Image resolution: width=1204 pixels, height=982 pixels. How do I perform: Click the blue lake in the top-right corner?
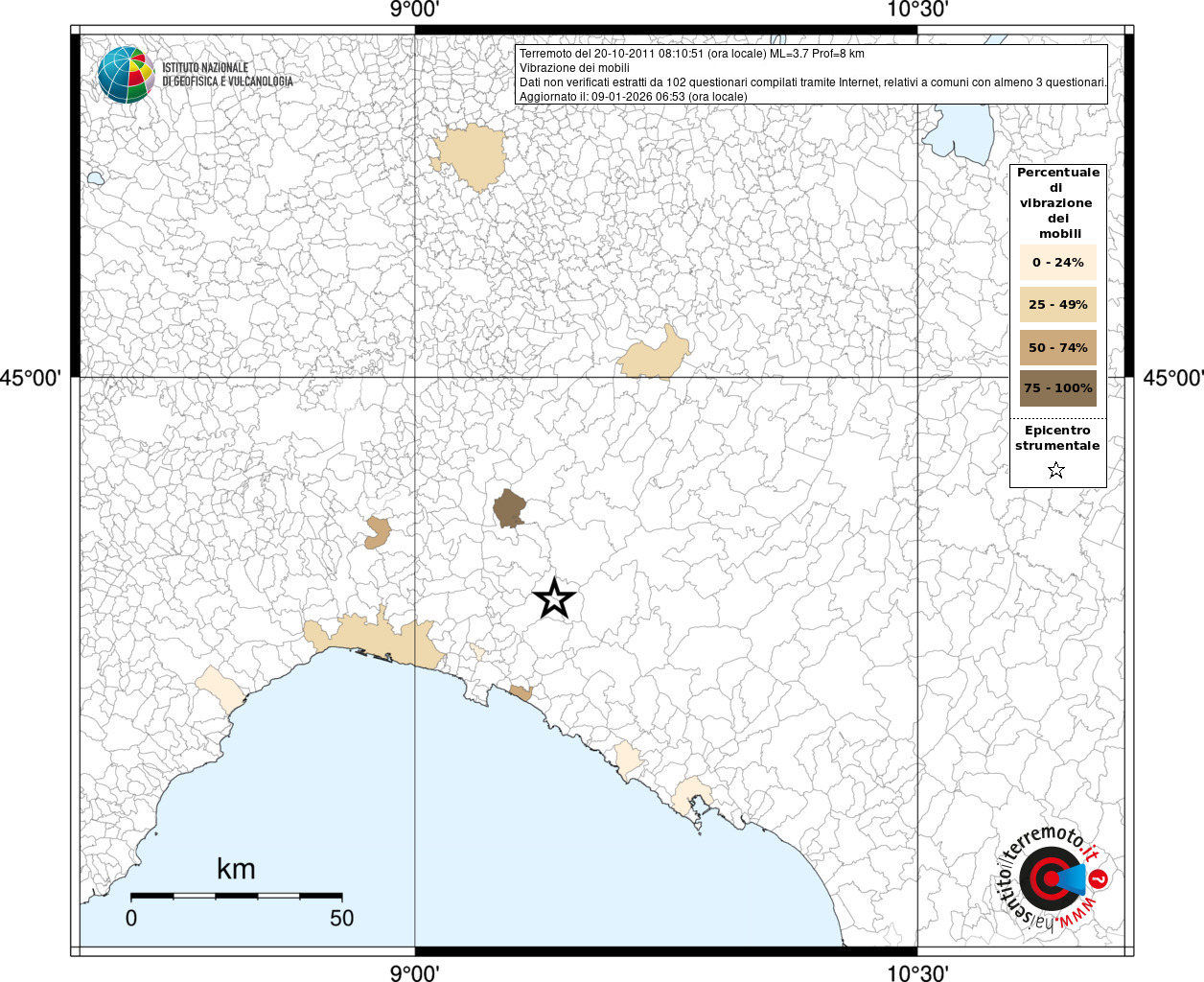(x=963, y=129)
